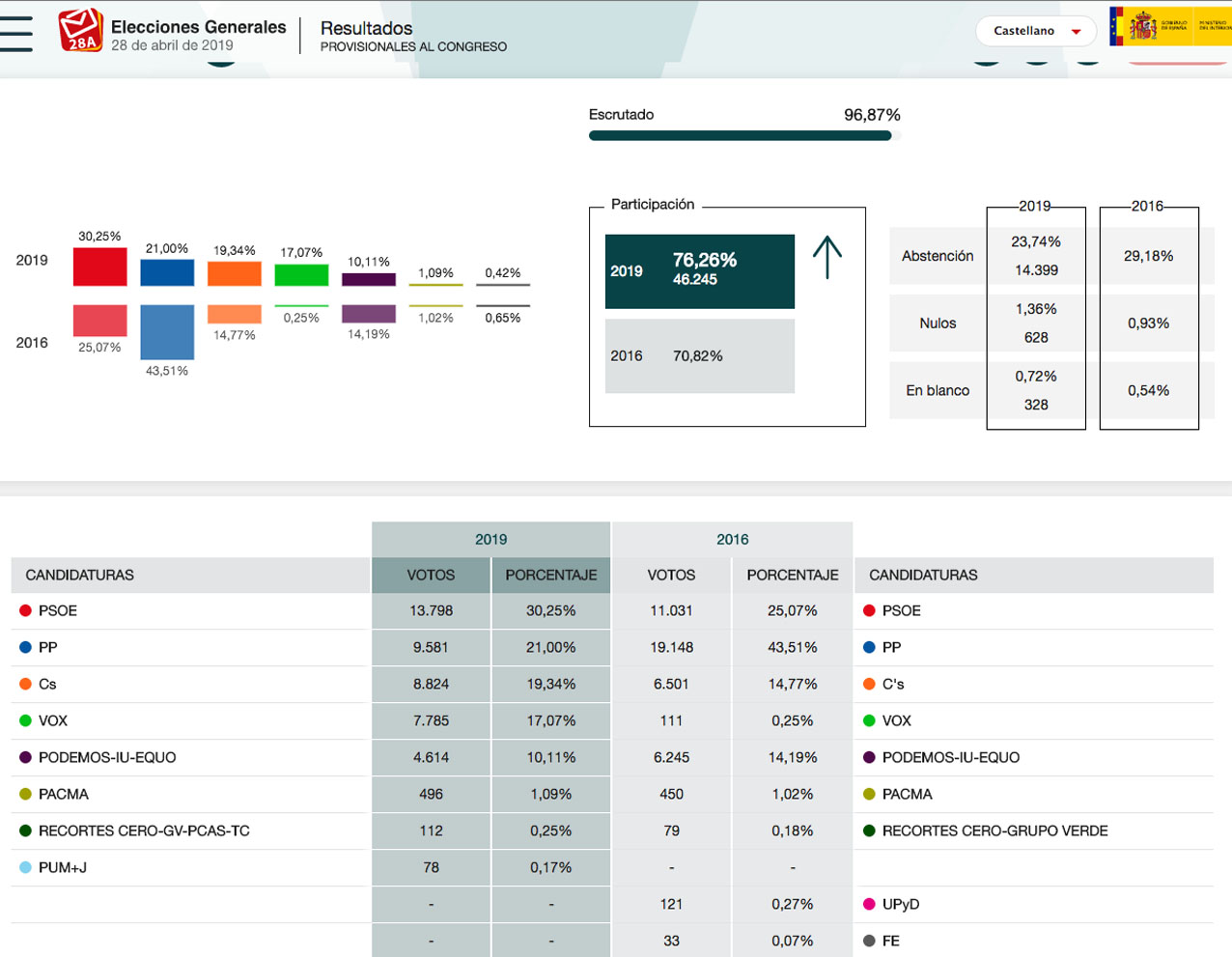1232x957 pixels.
Task: Open the Castellano language dropdown
Action: (x=1036, y=31)
